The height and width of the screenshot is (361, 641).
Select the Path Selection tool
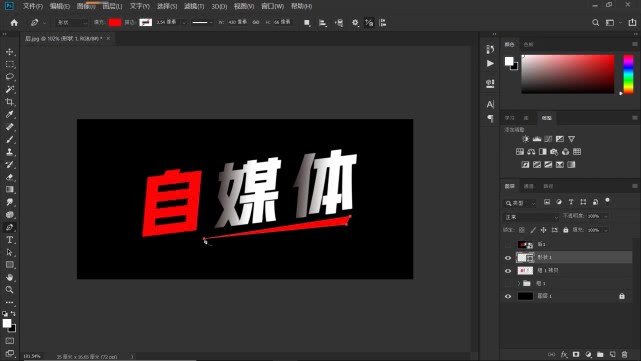point(10,252)
